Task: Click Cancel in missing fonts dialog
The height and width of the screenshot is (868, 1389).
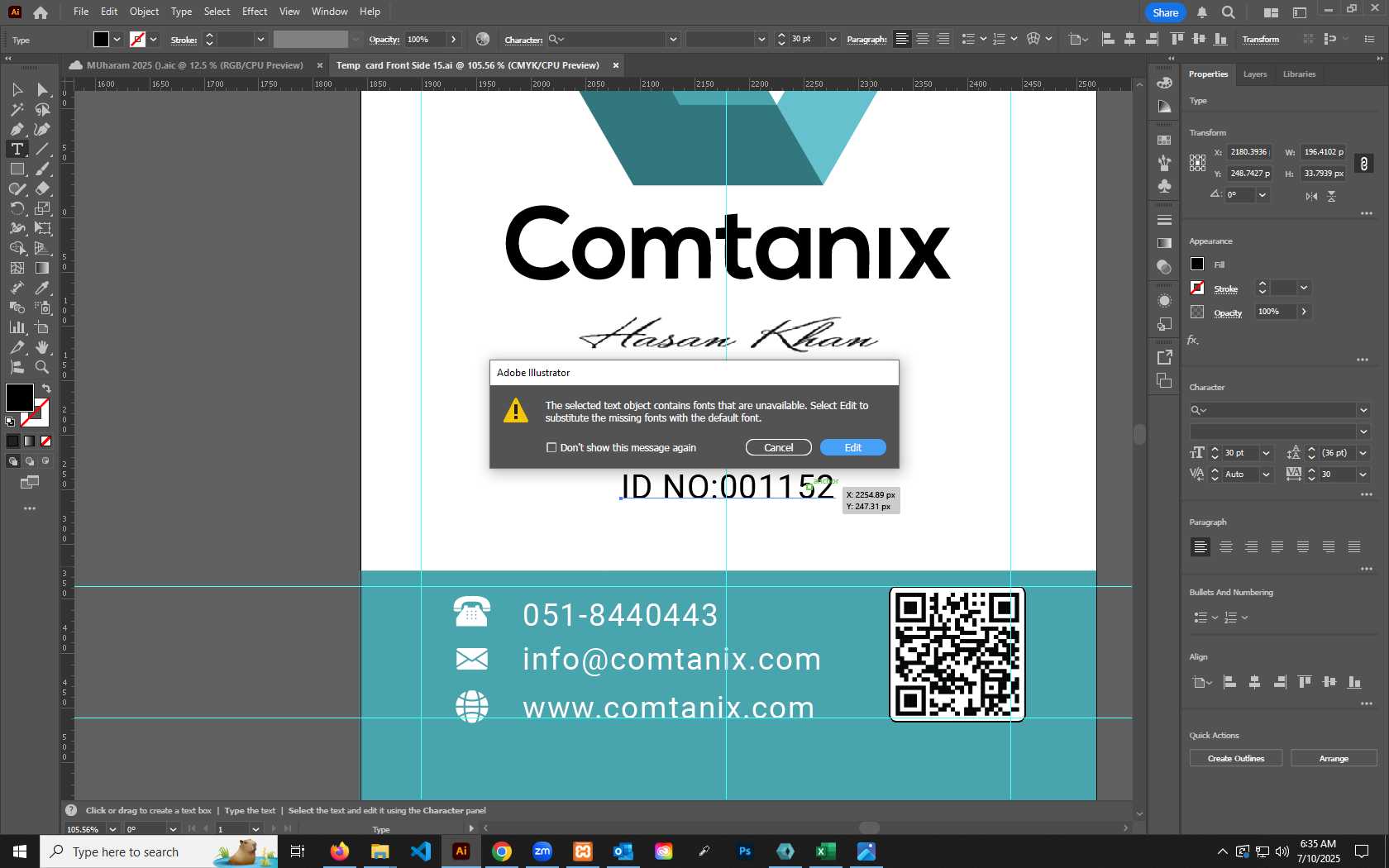Action: [x=779, y=447]
